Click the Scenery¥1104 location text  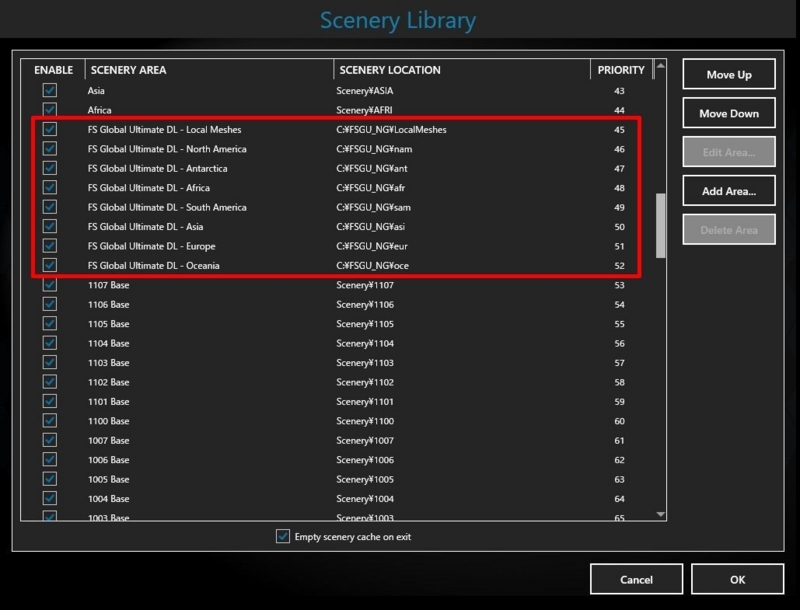pyautogui.click(x=365, y=343)
